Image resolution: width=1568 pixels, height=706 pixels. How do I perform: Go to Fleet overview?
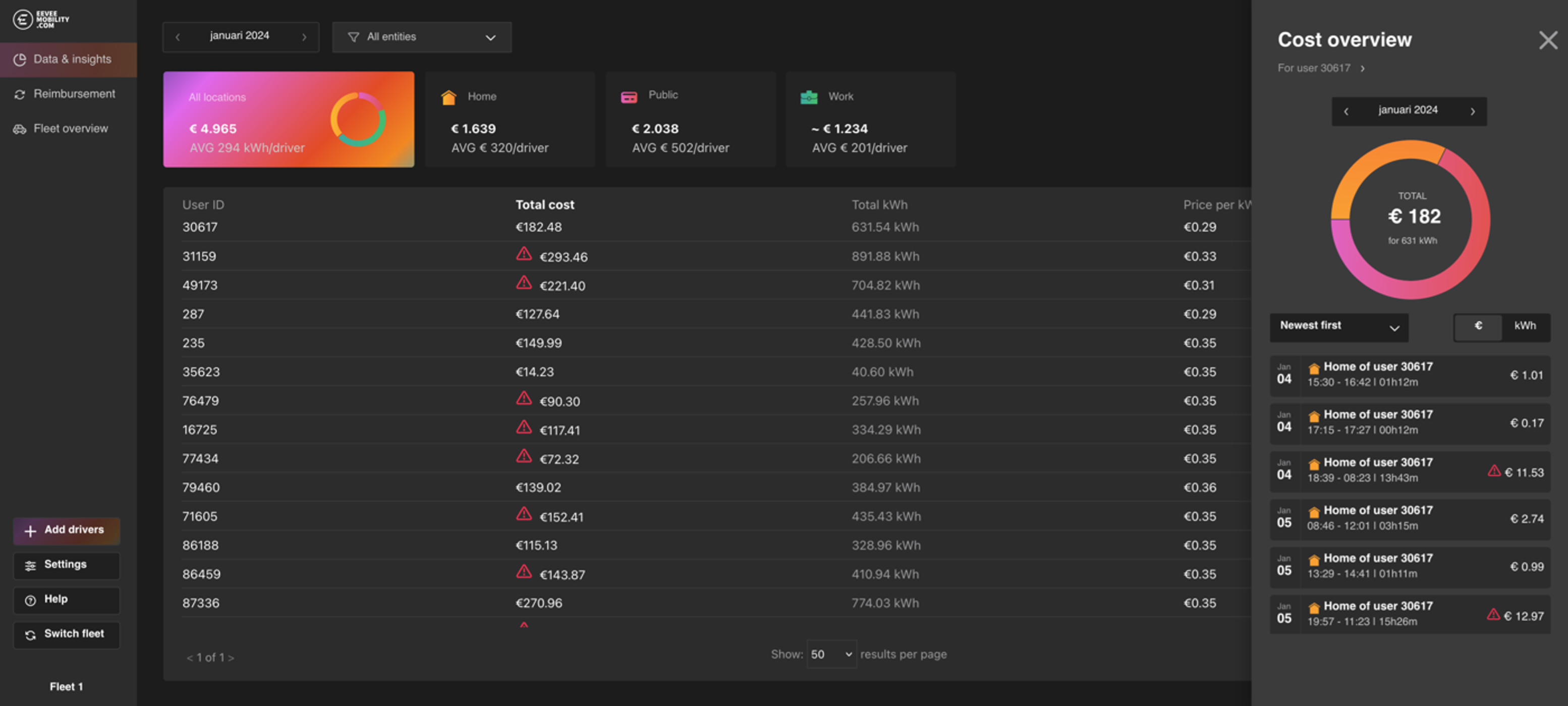pos(71,129)
